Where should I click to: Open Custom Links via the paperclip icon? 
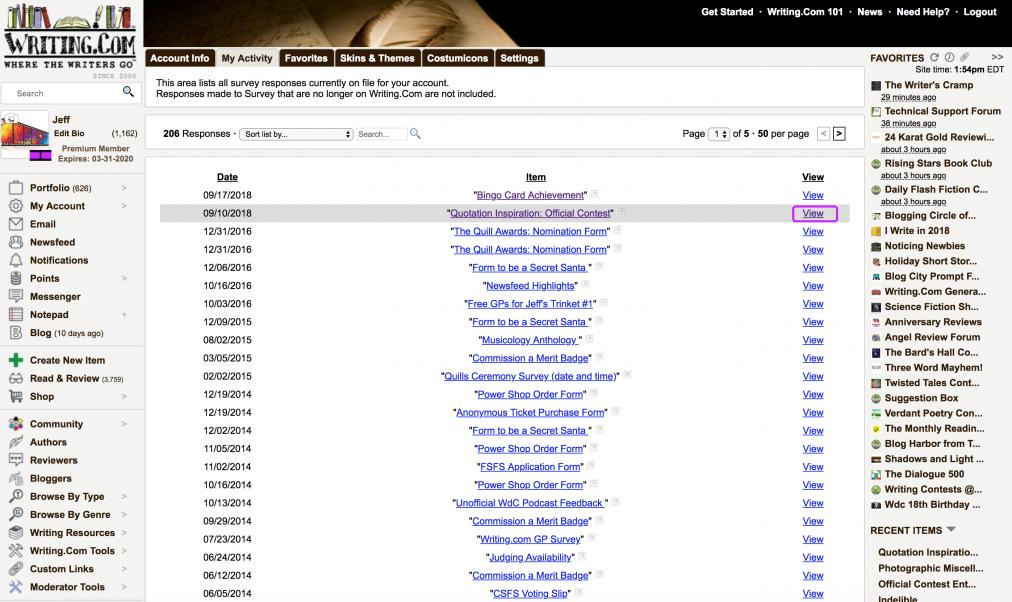tap(16, 568)
